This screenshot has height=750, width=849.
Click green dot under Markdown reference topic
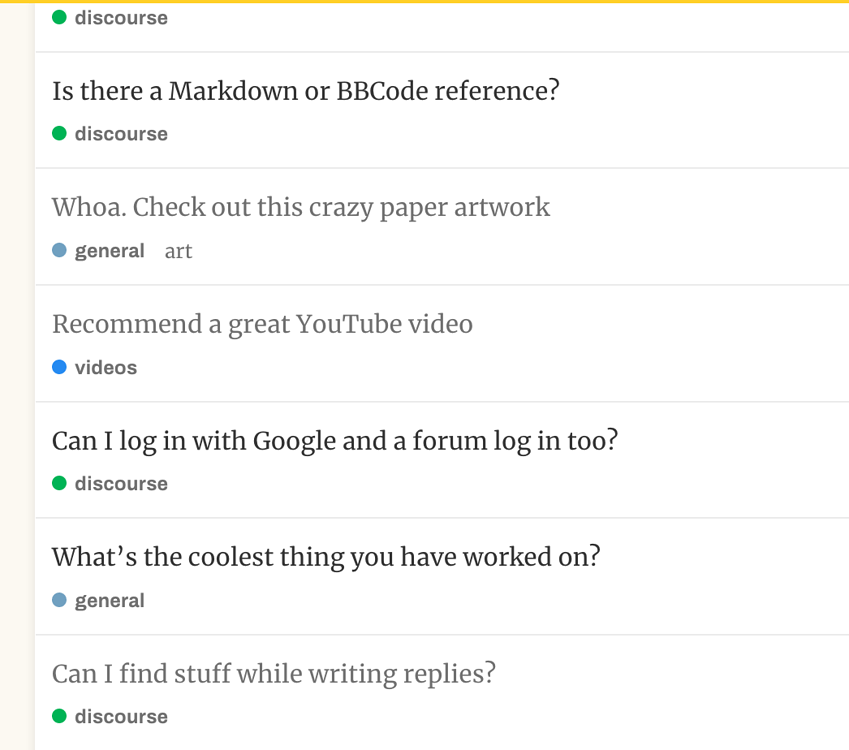[x=59, y=134]
